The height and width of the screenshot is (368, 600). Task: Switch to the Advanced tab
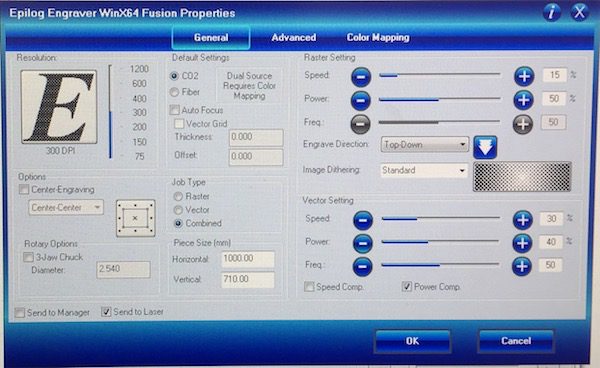(x=293, y=37)
